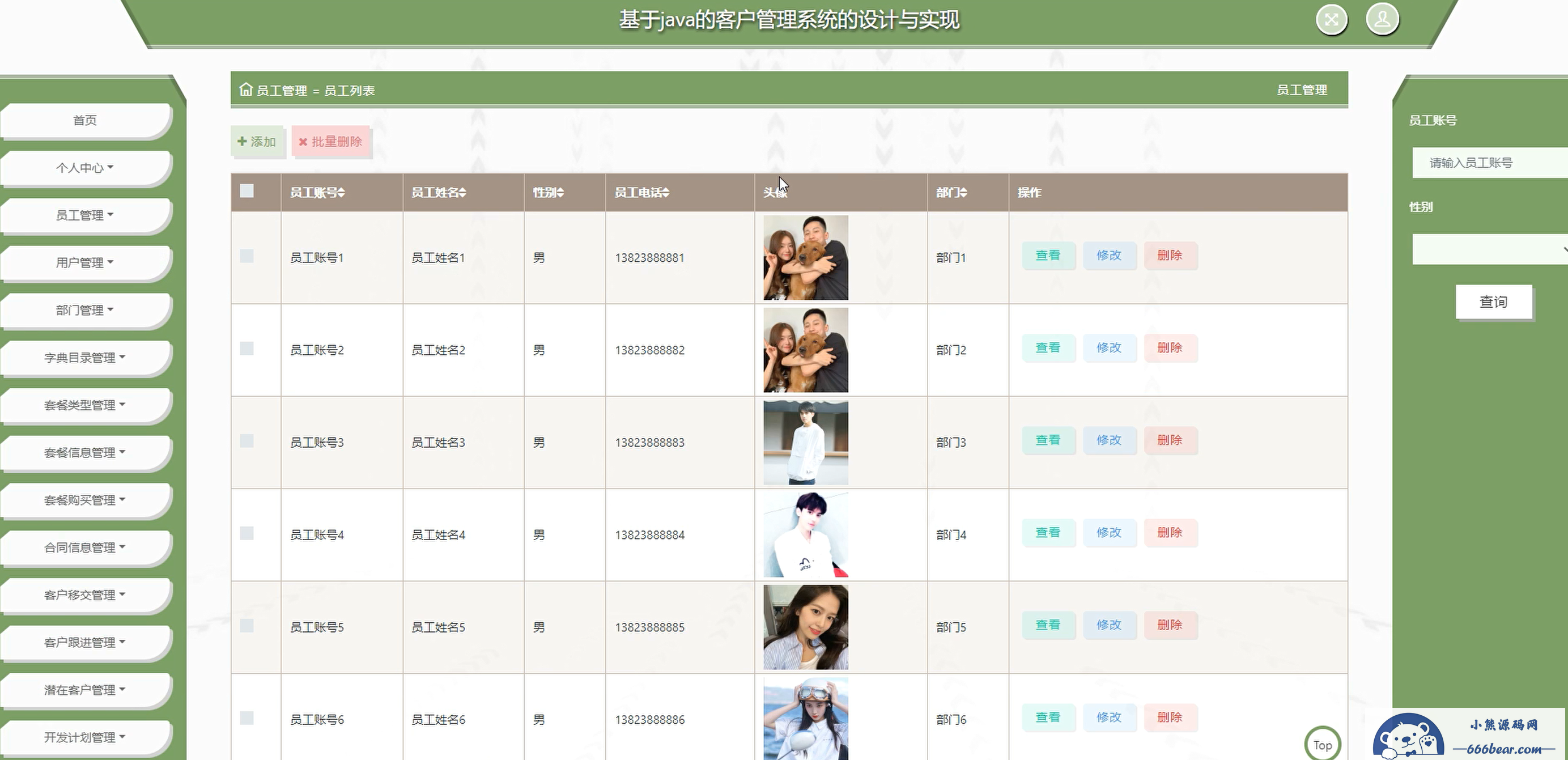Click 删除 for 员工账号2

click(x=1170, y=348)
